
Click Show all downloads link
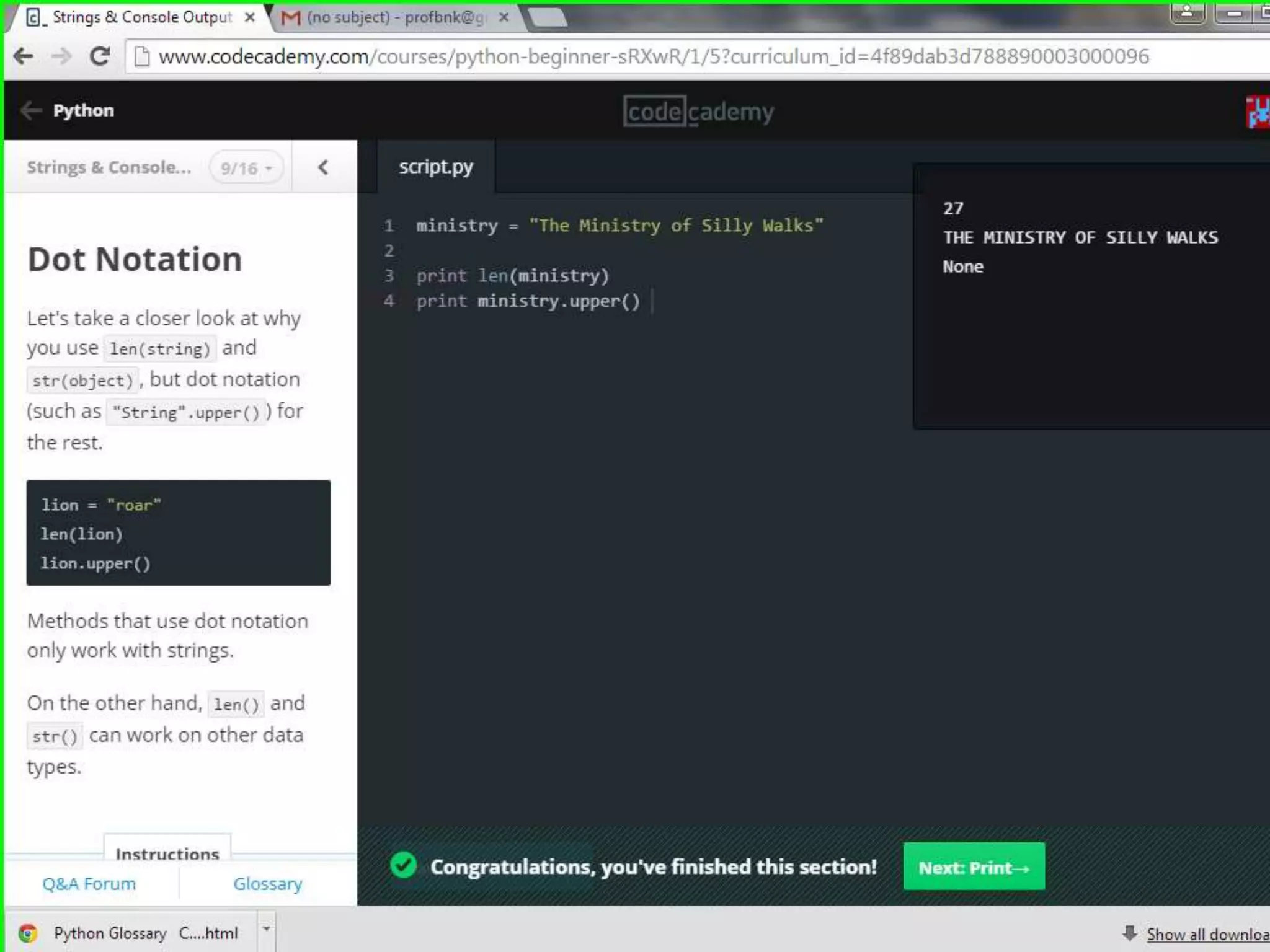pyautogui.click(x=1206, y=934)
